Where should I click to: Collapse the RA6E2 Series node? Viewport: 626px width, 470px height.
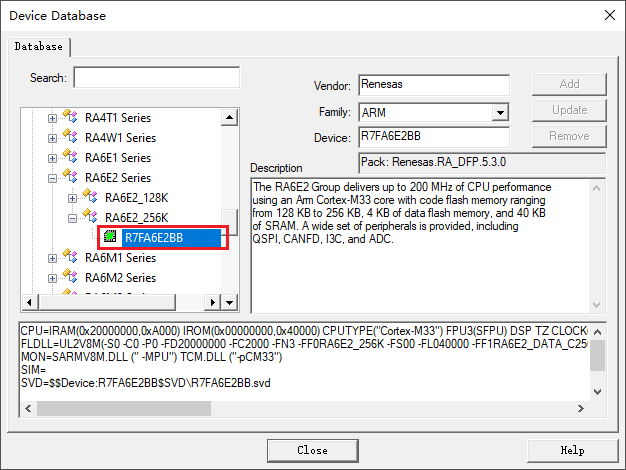pyautogui.click(x=52, y=178)
